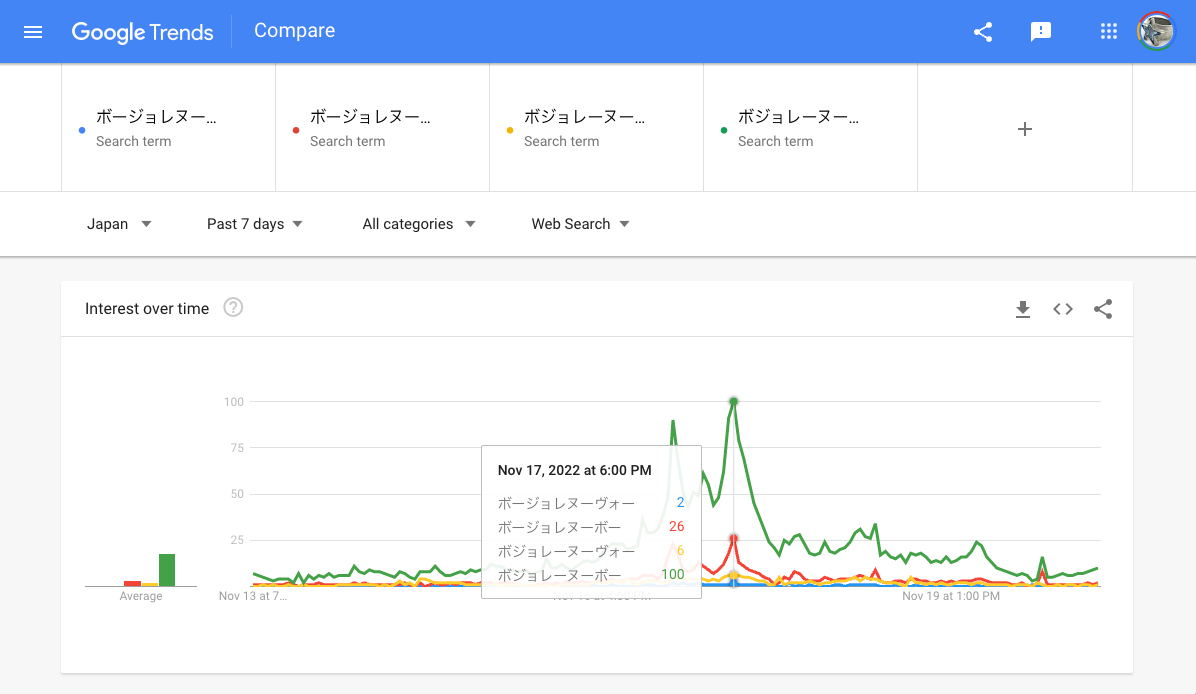Select the yellow-dot third search term
The image size is (1196, 694).
pyautogui.click(x=584, y=127)
